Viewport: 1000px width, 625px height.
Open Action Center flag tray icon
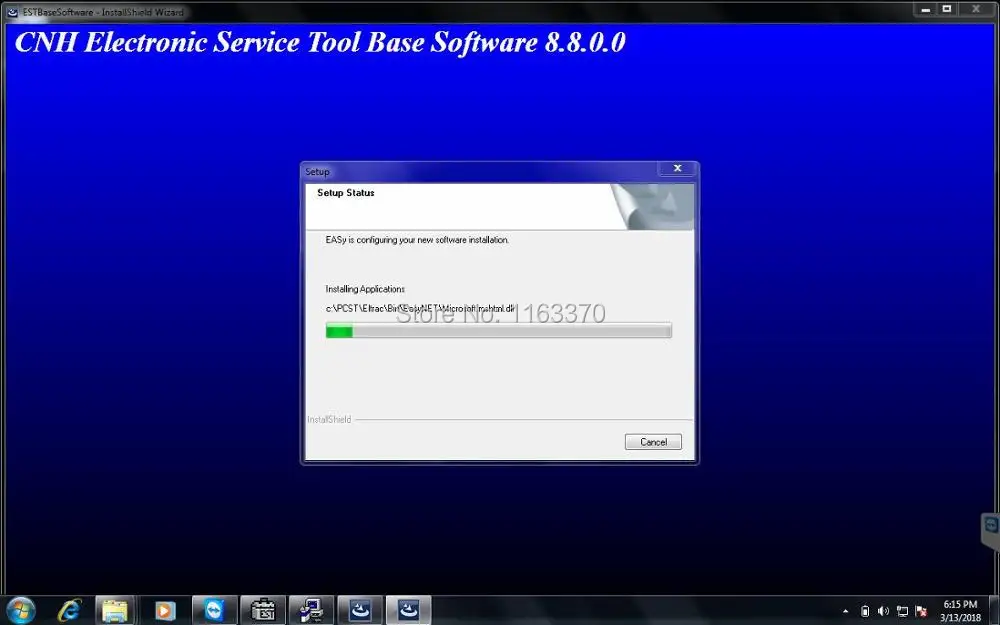920,612
